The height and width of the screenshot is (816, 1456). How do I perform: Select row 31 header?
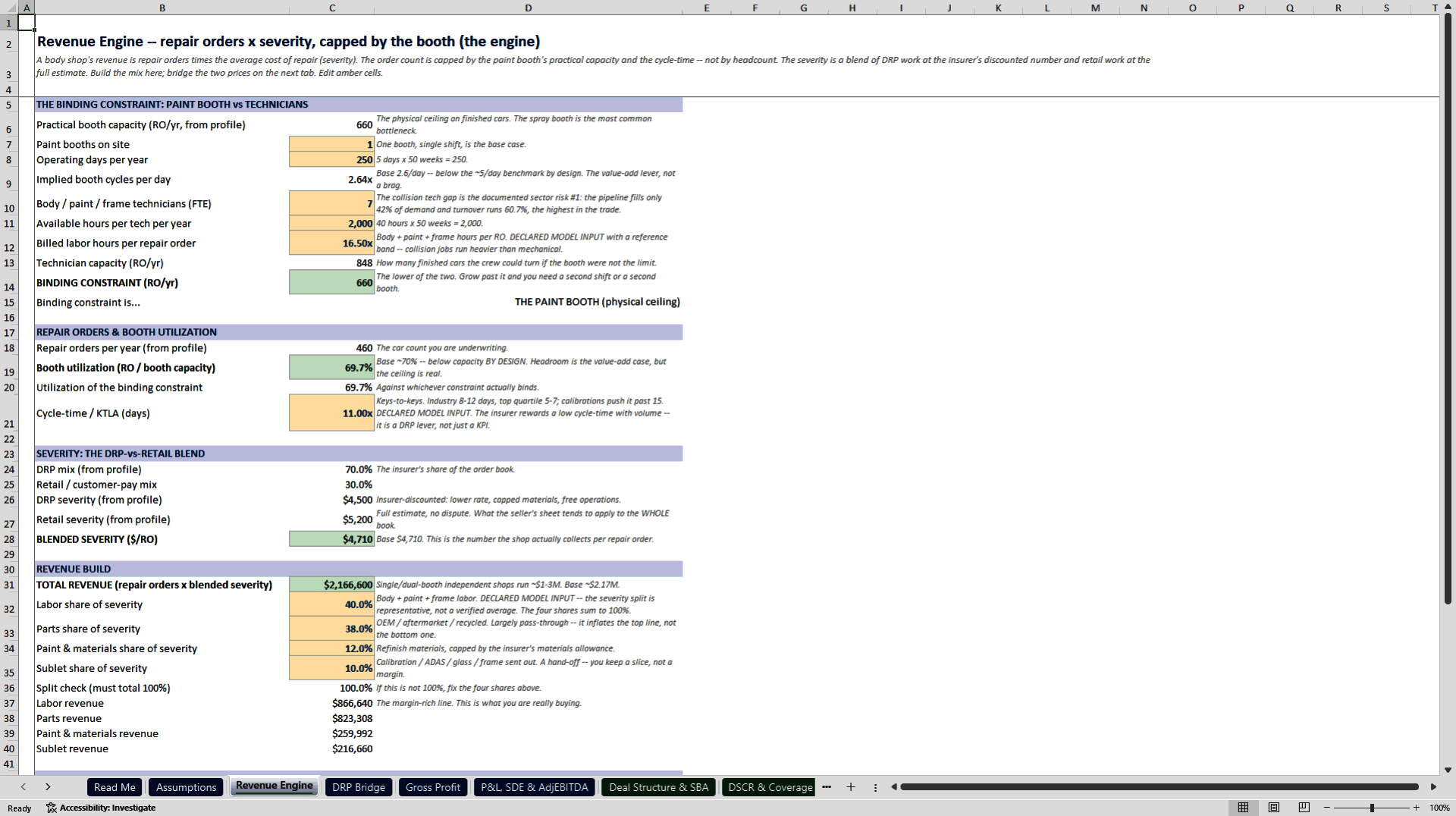point(9,585)
